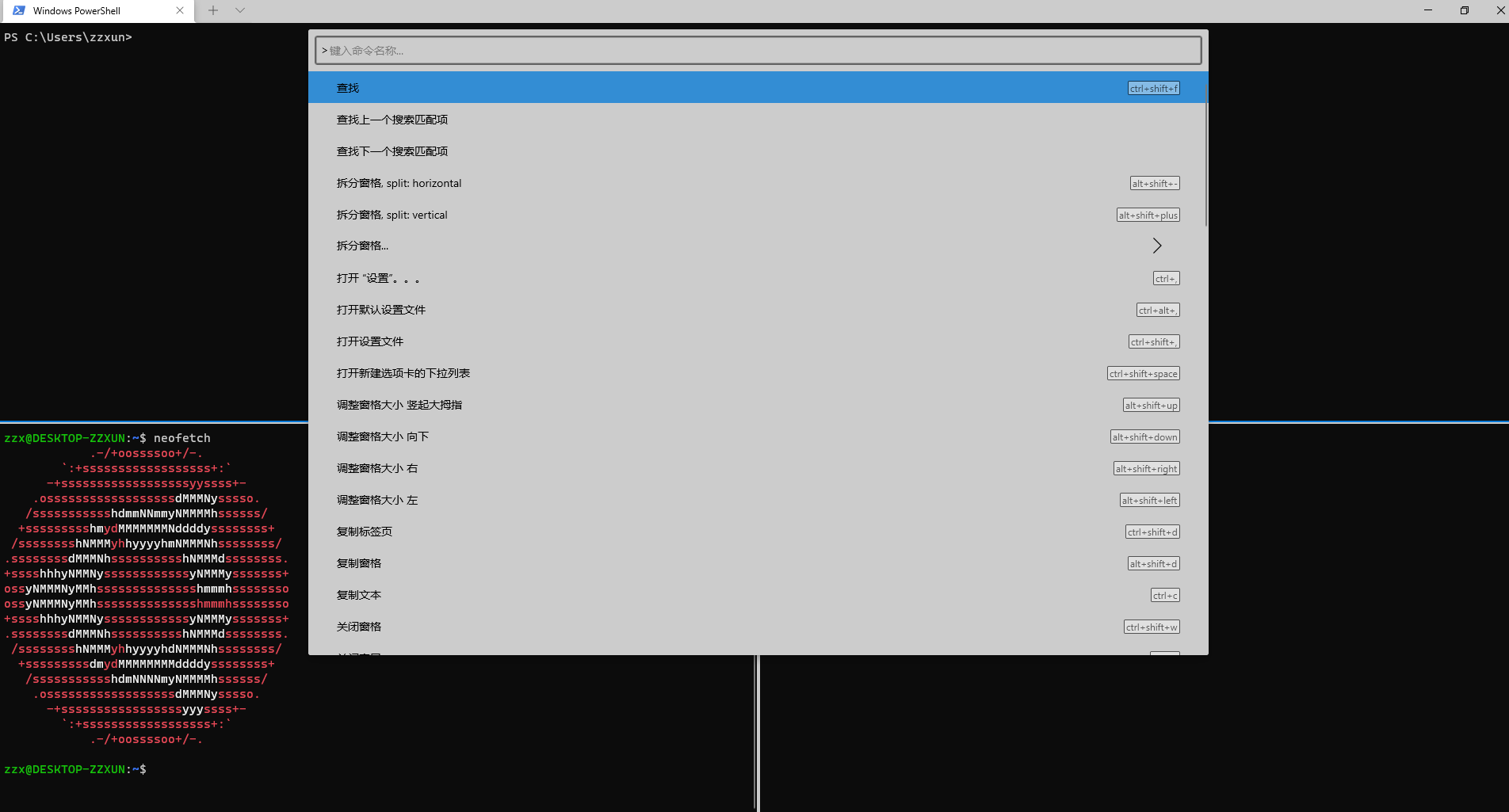Select 打开新建选项卡的下拉列表 command
Viewport: 1509px width, 812px height.
coord(758,373)
